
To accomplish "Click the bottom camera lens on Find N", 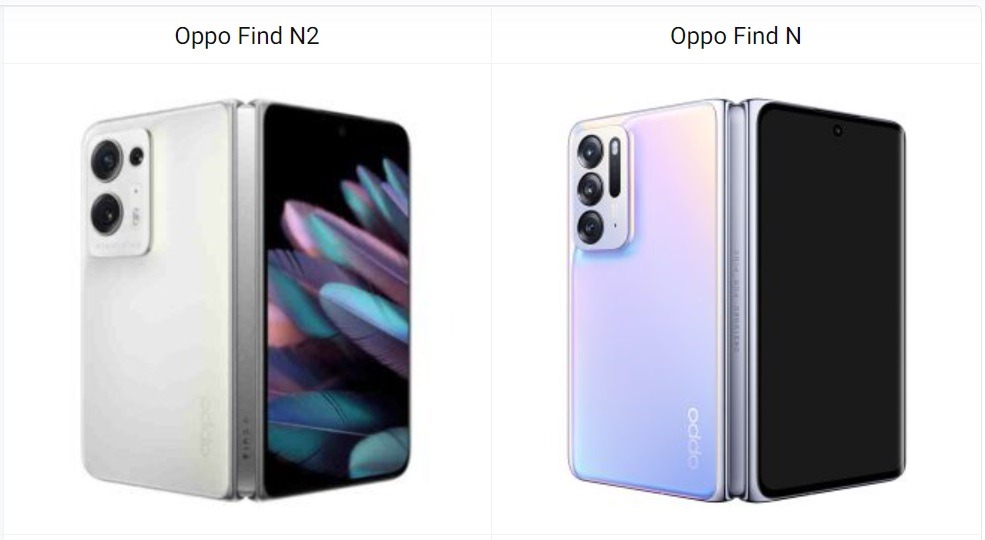I will (x=590, y=227).
